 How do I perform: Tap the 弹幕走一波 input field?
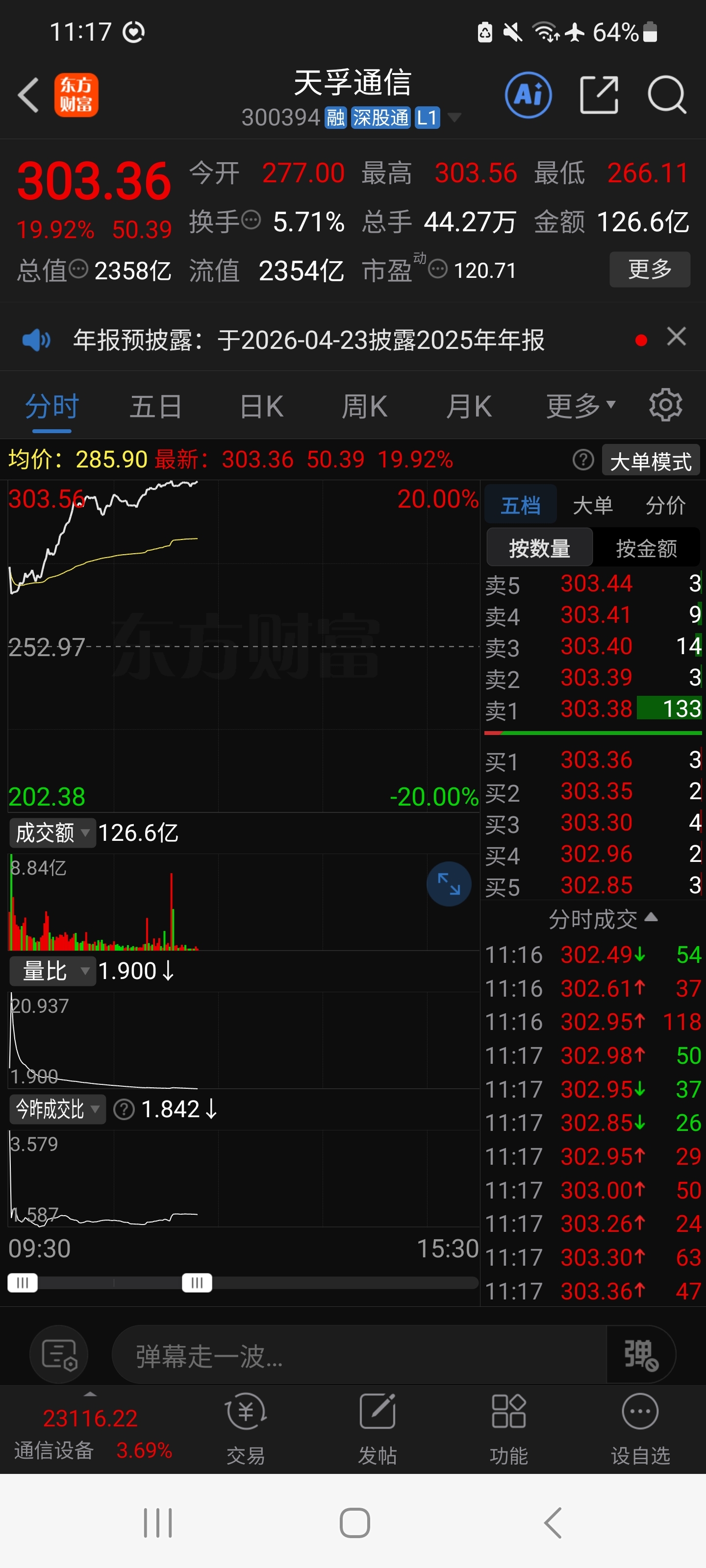(x=358, y=1354)
